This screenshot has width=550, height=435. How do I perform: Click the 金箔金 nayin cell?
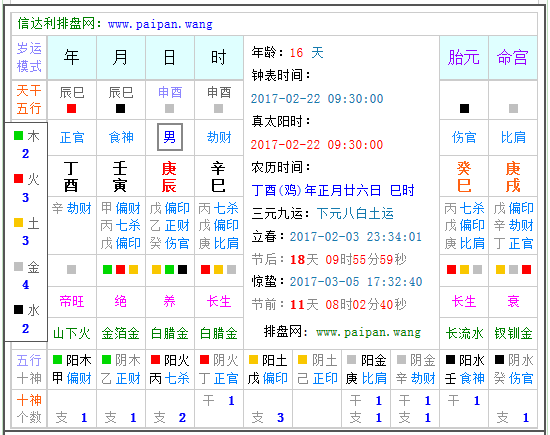(x=121, y=333)
